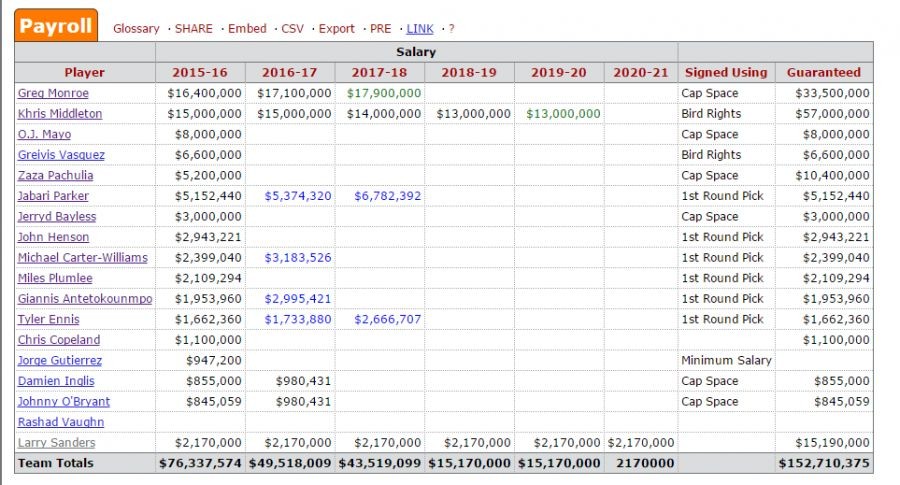The height and width of the screenshot is (485, 900).
Task: Click the orange Payroll heading badge
Action: [56, 26]
